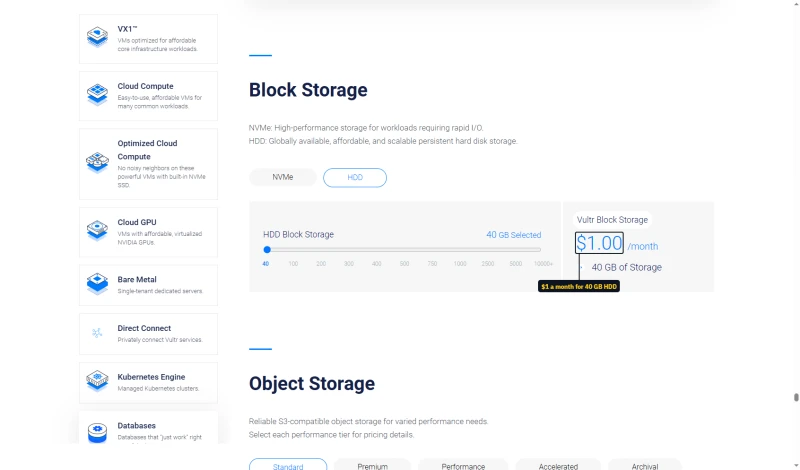This screenshot has width=800, height=470.
Task: Click the Direct Connect network icon
Action: point(97,333)
